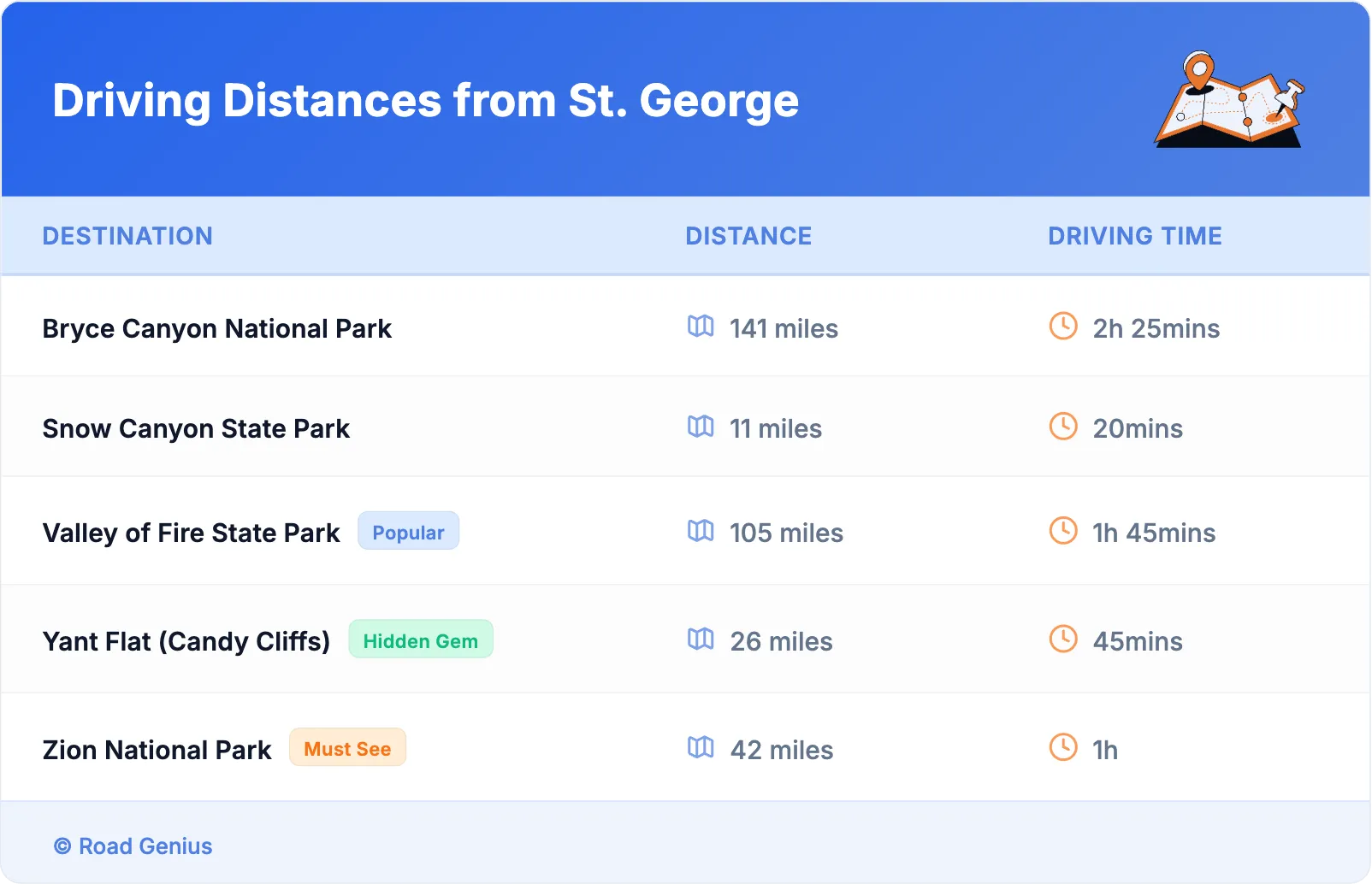
Task: Click the map icon beside 141 miles
Action: tap(701, 326)
